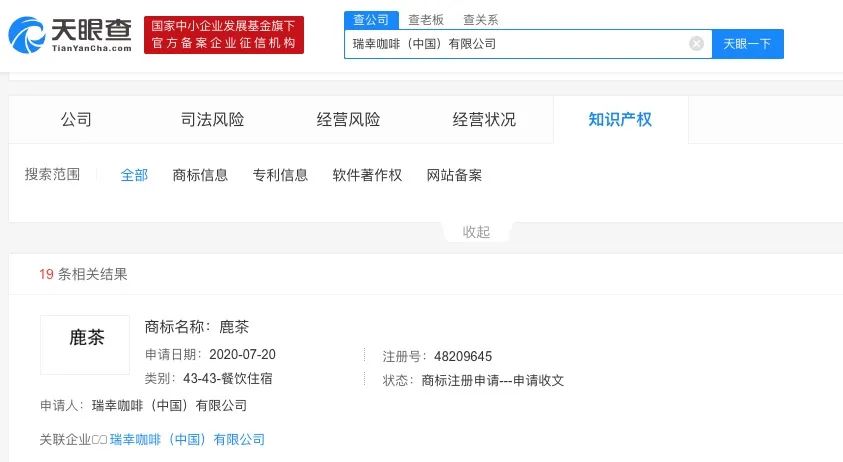The width and height of the screenshot is (843, 462).
Task: Click the applicant 瑞幸咖啡（中国）有限公司 text
Action: (169, 406)
